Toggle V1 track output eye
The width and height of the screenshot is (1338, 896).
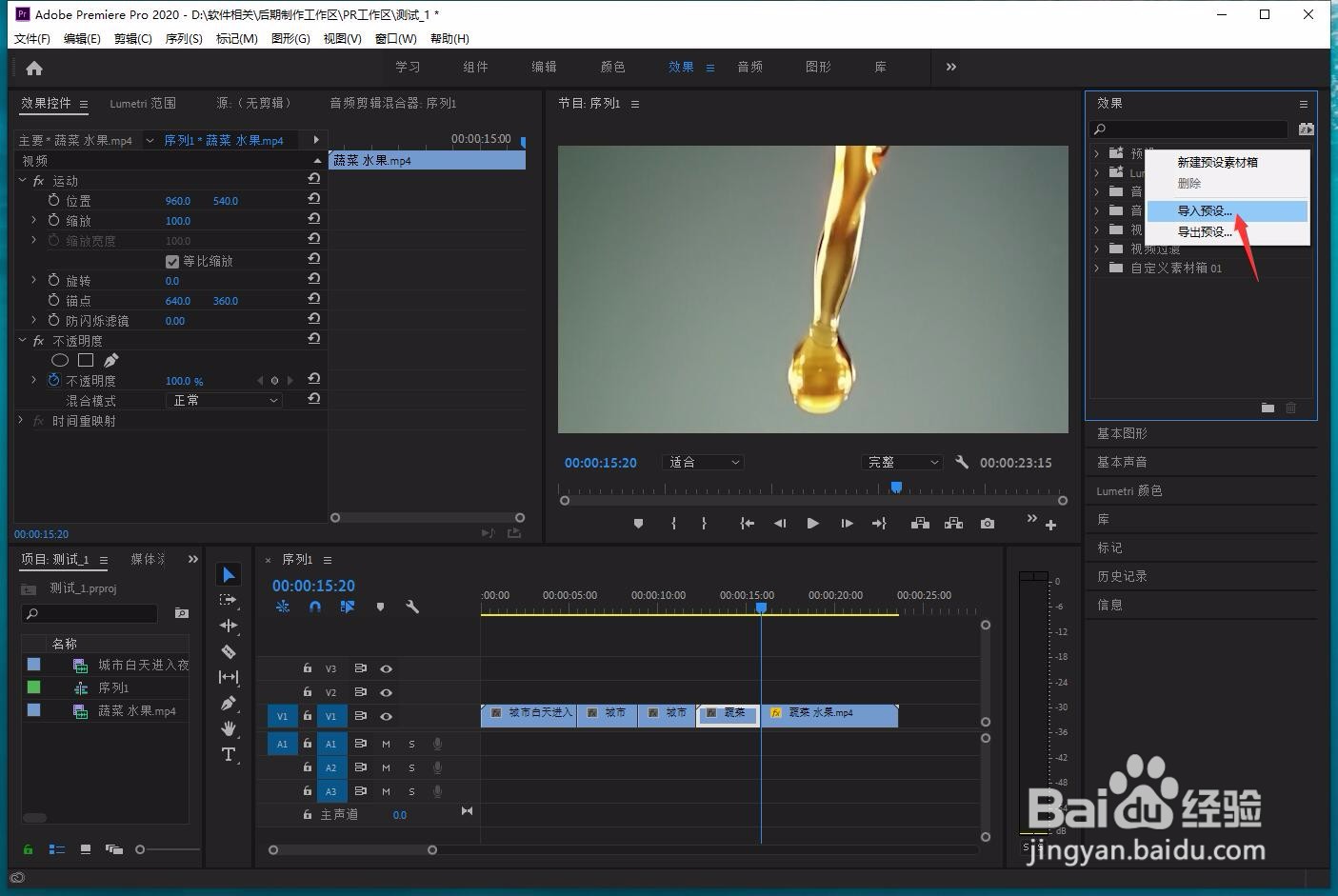386,716
